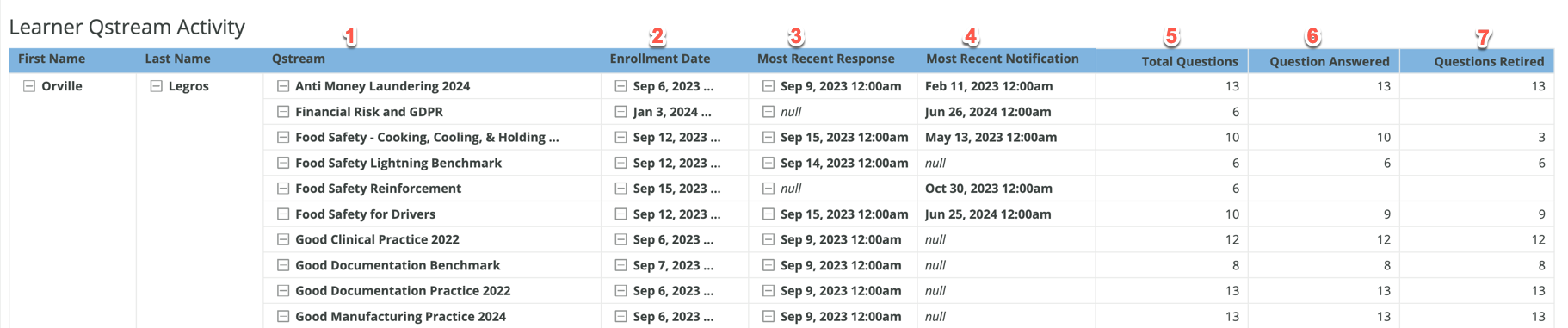This screenshot has width=1568, height=328.
Task: Click minus icon beside Good Manufacturing Practice 2024
Action: 283,316
